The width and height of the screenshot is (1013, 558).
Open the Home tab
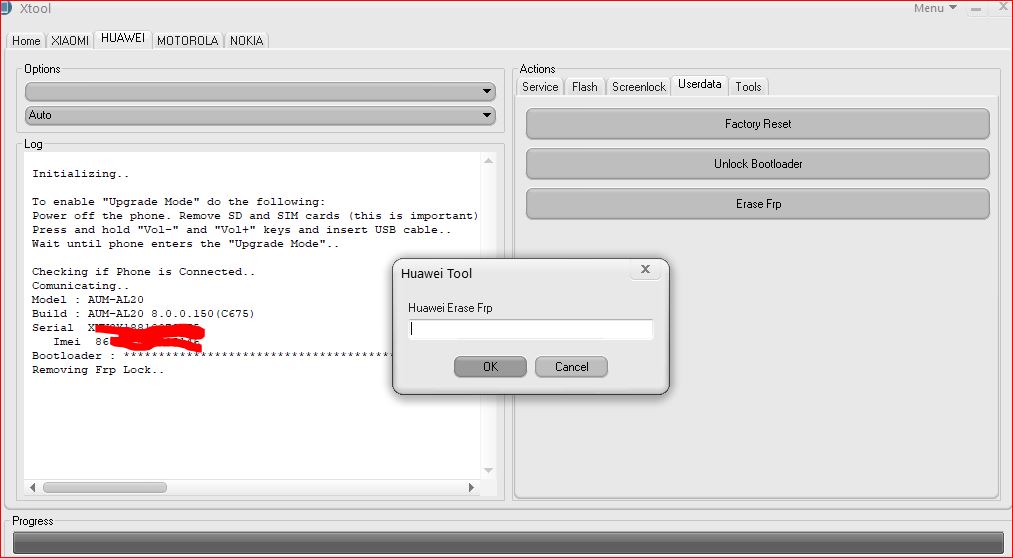[x=26, y=41]
